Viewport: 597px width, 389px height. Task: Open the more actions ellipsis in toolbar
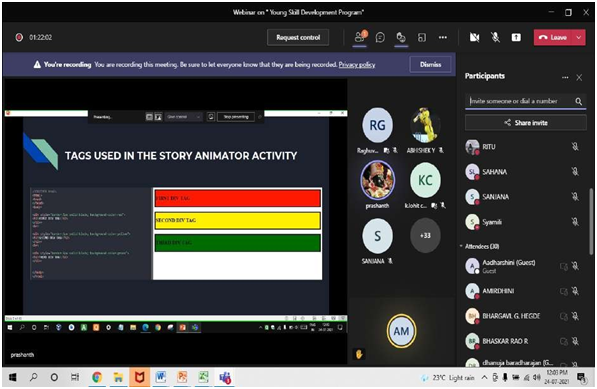click(x=443, y=37)
